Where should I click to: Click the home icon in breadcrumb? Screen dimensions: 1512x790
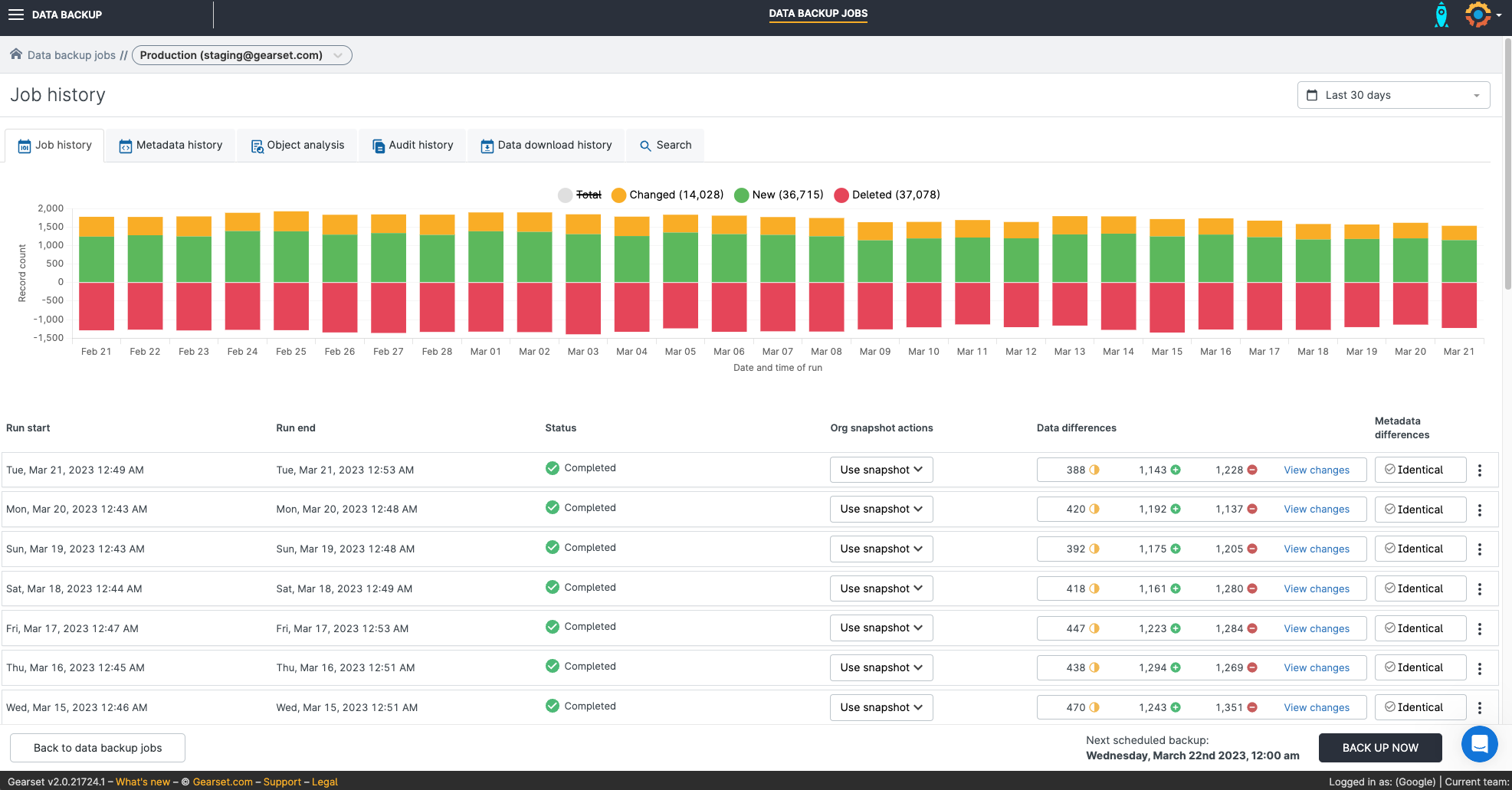15,54
